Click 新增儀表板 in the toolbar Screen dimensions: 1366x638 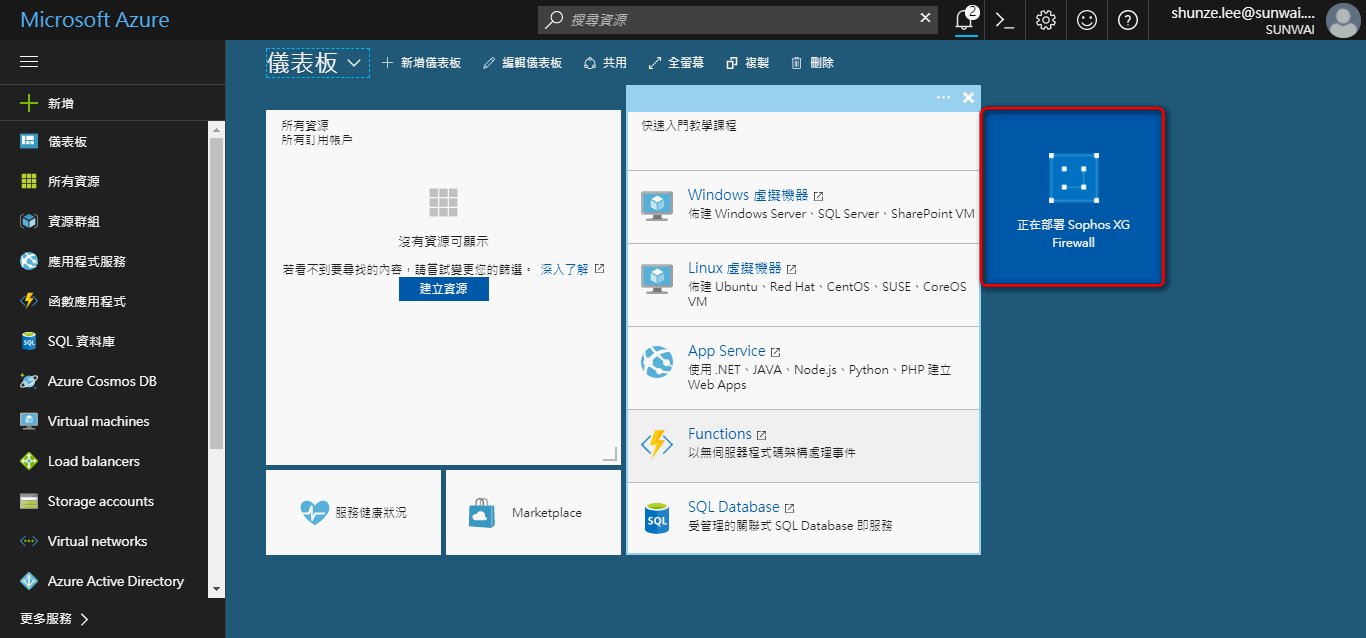[x=421, y=63]
